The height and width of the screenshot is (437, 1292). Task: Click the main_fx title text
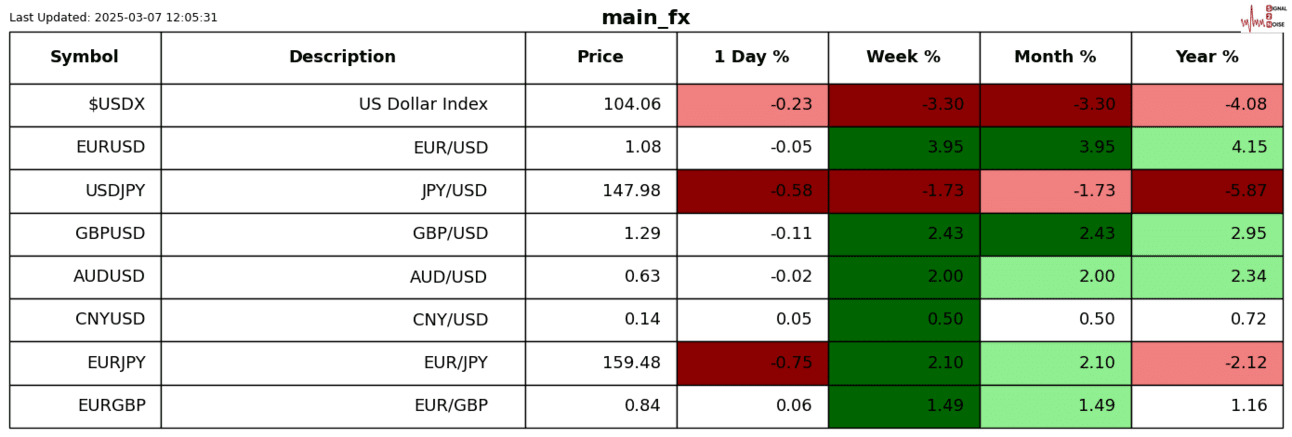pos(645,17)
